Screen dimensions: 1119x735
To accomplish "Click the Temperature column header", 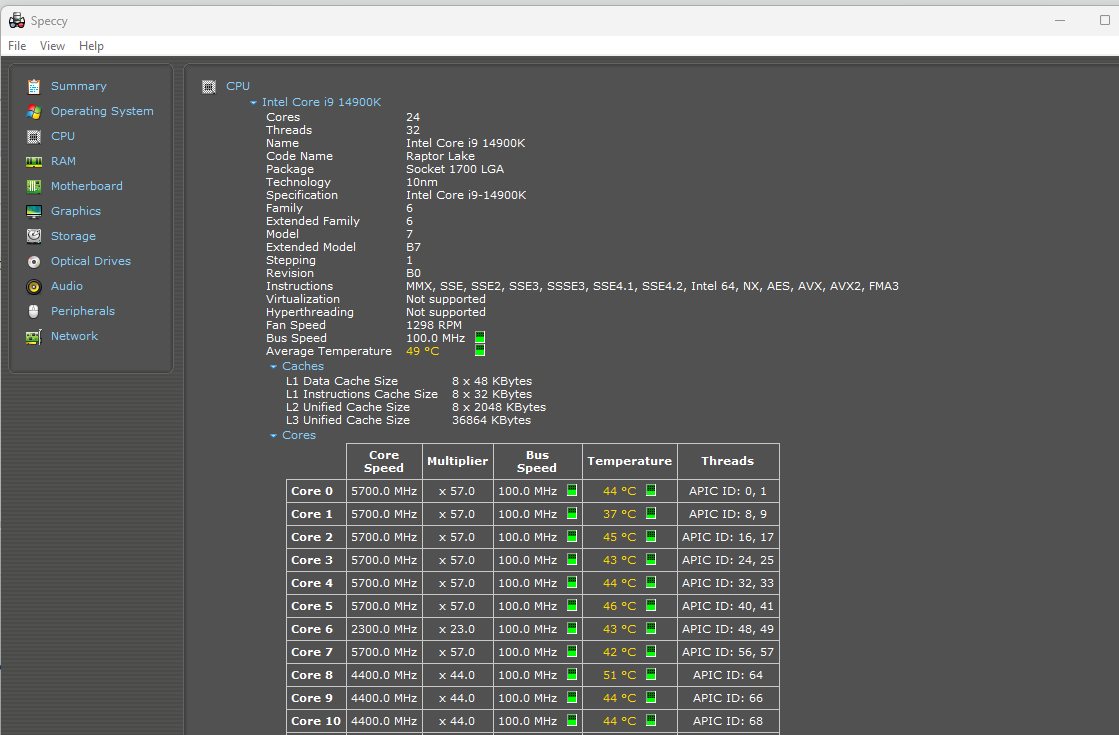I will pos(629,461).
